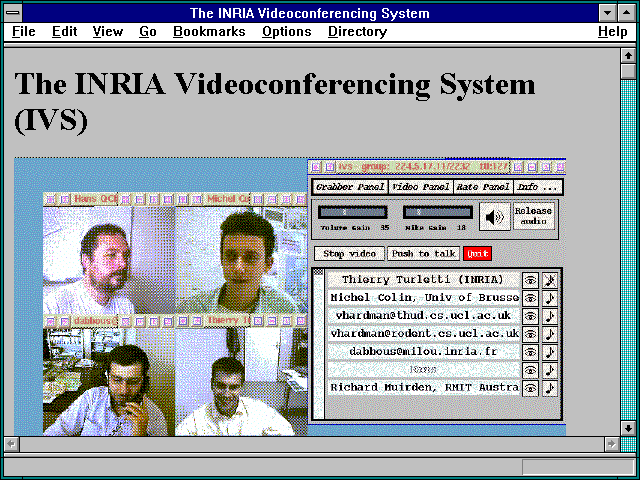The height and width of the screenshot is (480, 640).
Task: Adjust the Volume gain slider
Action: point(353,212)
